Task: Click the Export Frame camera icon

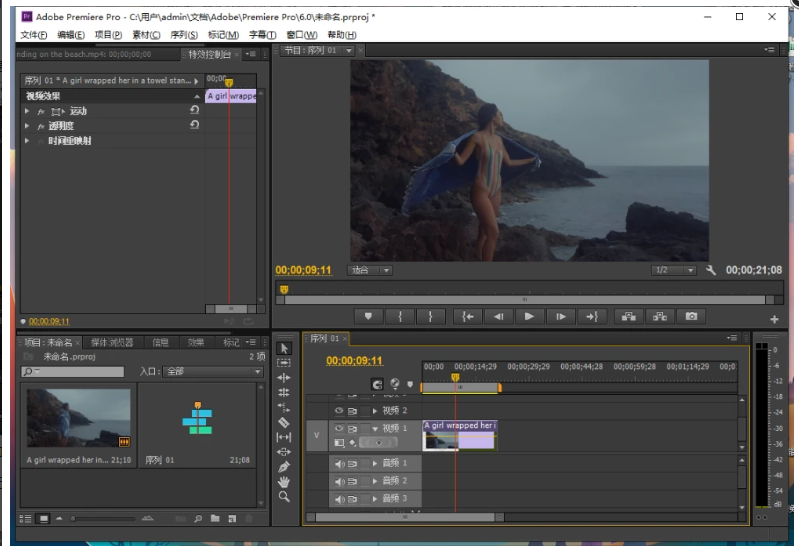Action: (690, 316)
